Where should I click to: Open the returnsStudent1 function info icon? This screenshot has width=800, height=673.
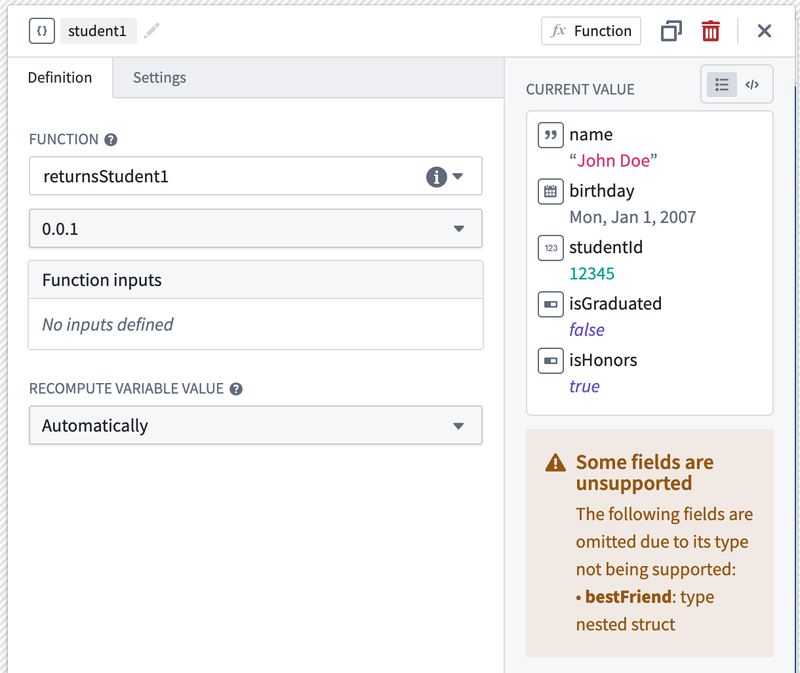pyautogui.click(x=436, y=177)
